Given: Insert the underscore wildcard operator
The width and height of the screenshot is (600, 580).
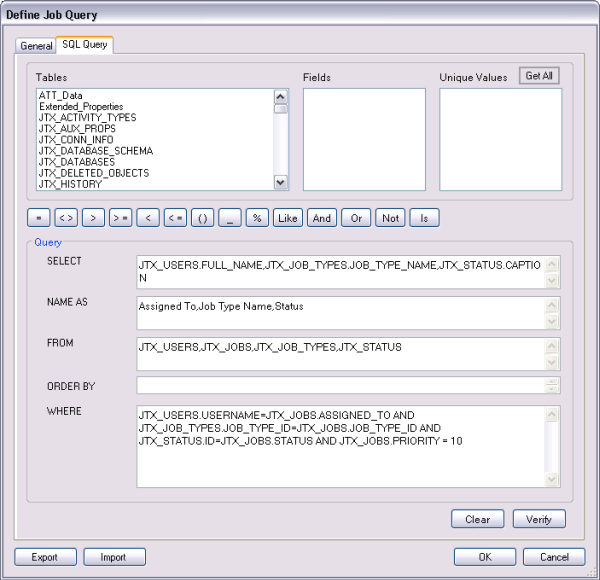Looking at the screenshot, I should [230, 218].
